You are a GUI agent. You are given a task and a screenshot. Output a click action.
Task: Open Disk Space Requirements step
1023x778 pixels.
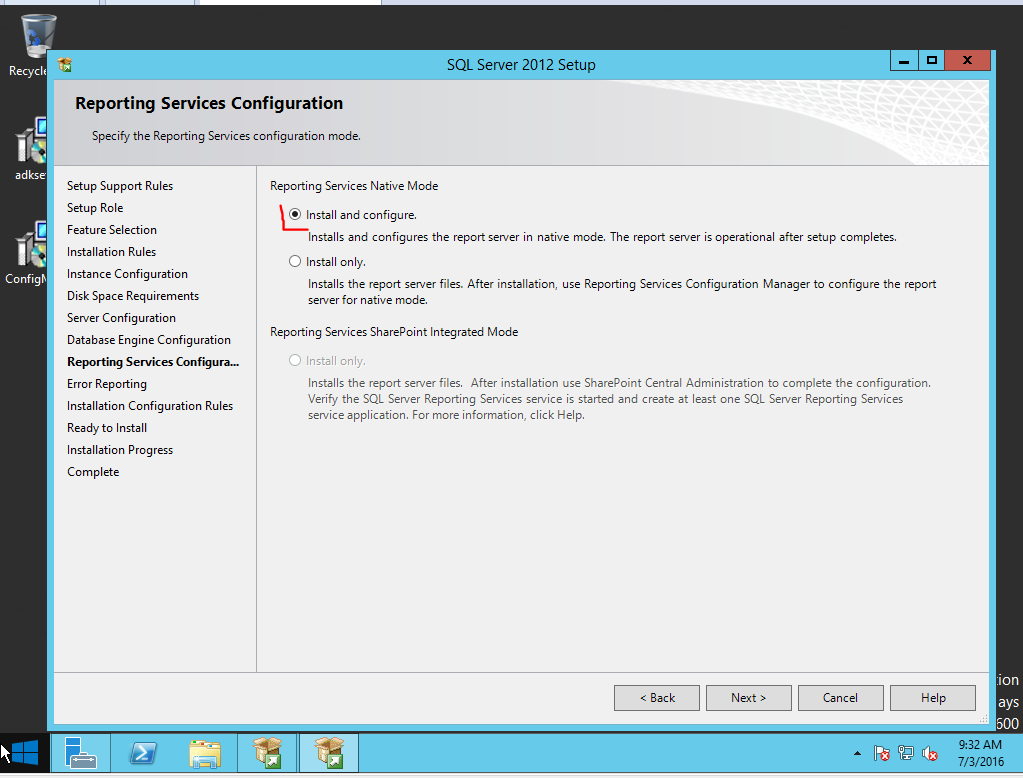(133, 296)
